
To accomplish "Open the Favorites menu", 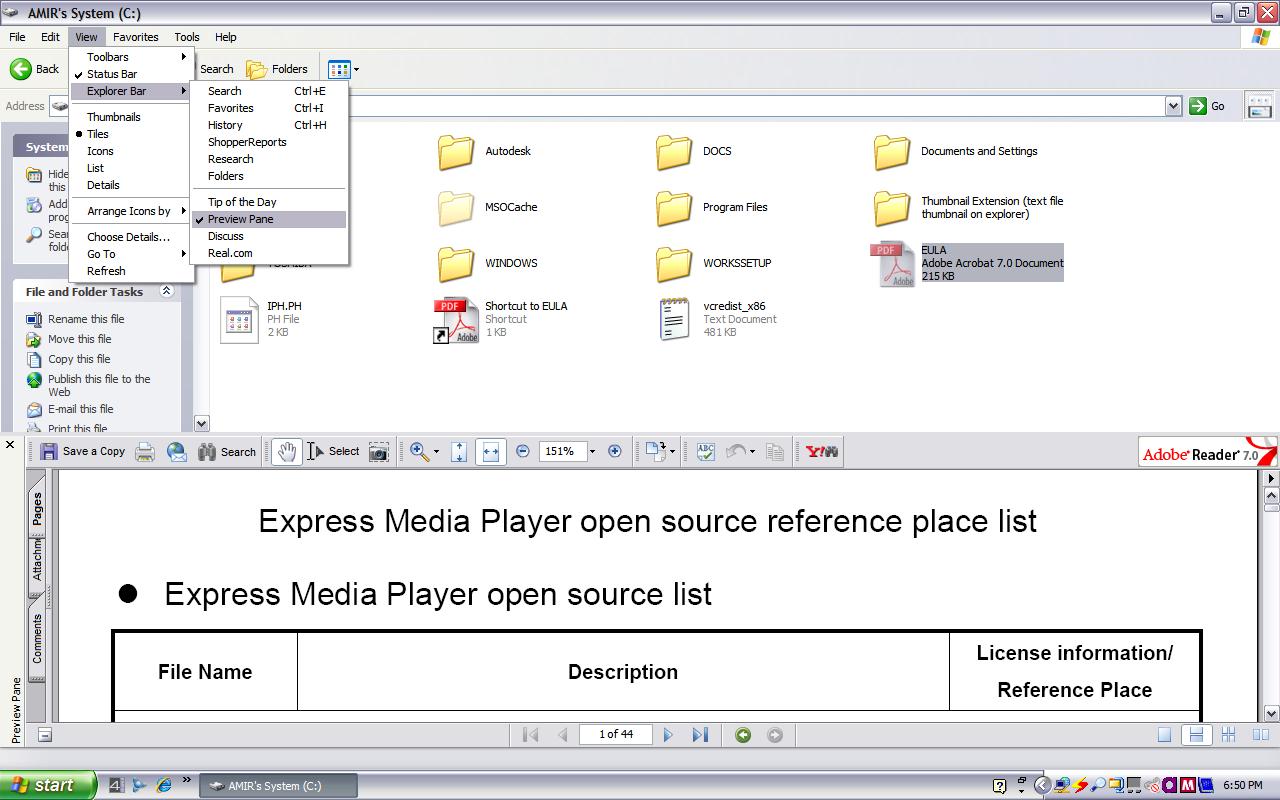I will (135, 37).
